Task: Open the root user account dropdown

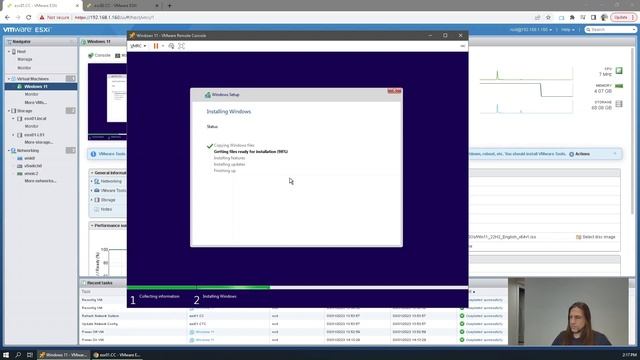Action: [x=531, y=30]
